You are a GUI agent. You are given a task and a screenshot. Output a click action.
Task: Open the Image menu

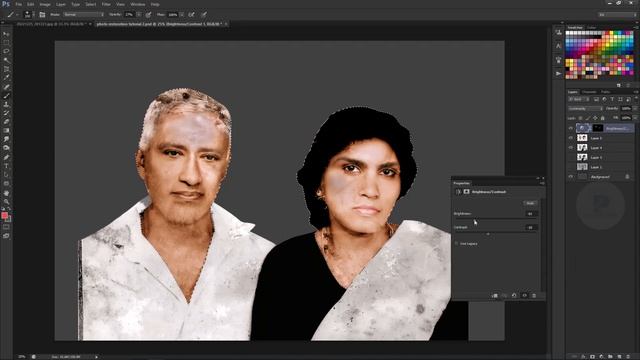pos(45,4)
